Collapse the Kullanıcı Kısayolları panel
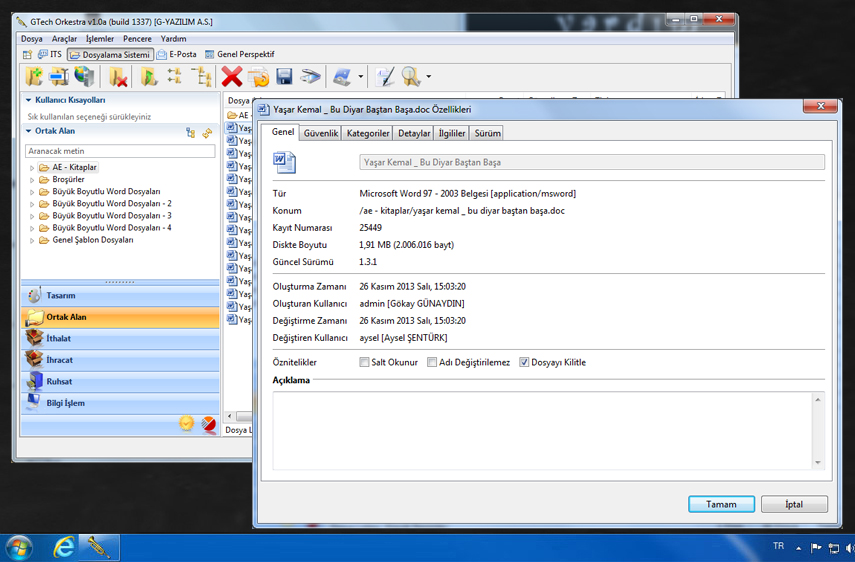 (29, 101)
